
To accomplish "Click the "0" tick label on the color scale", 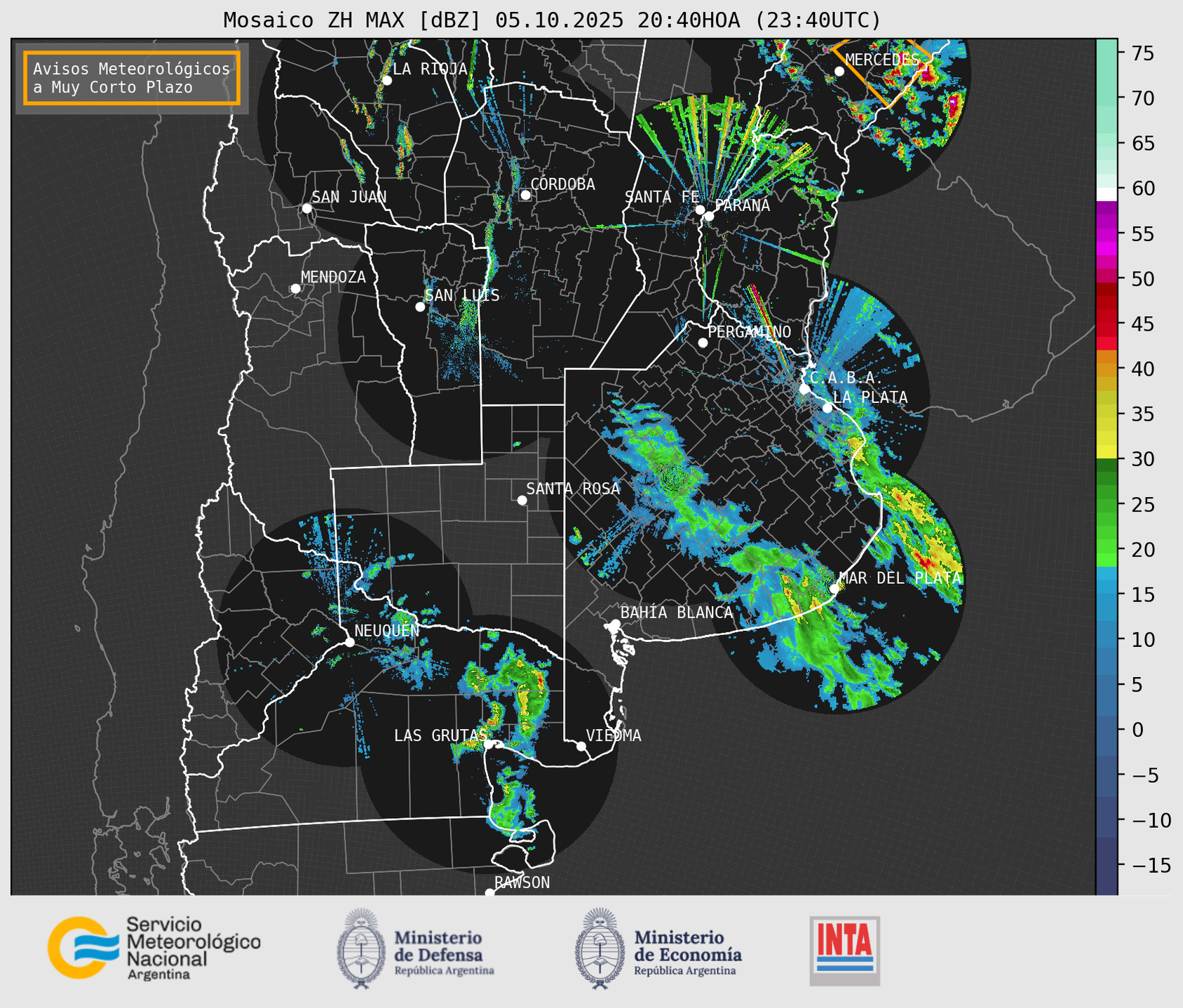I will coord(1138,730).
